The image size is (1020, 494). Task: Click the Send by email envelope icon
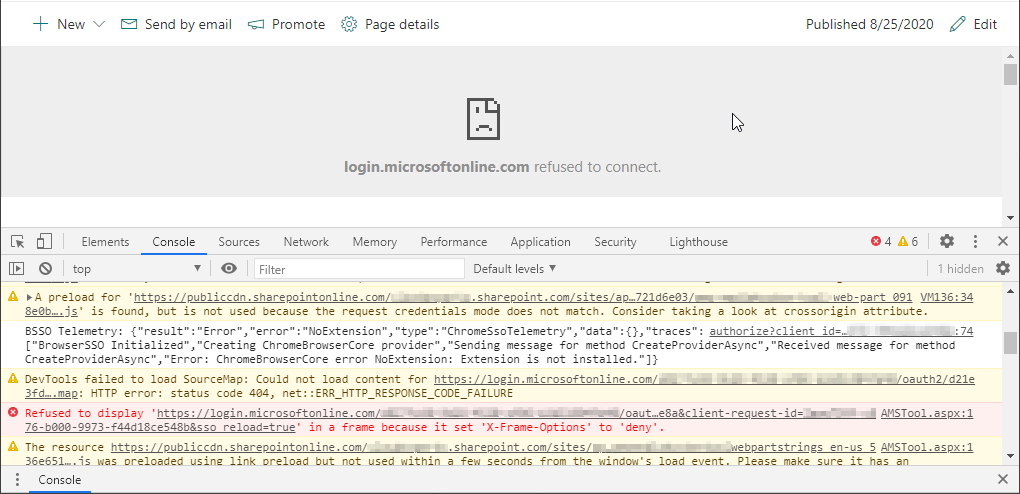129,25
